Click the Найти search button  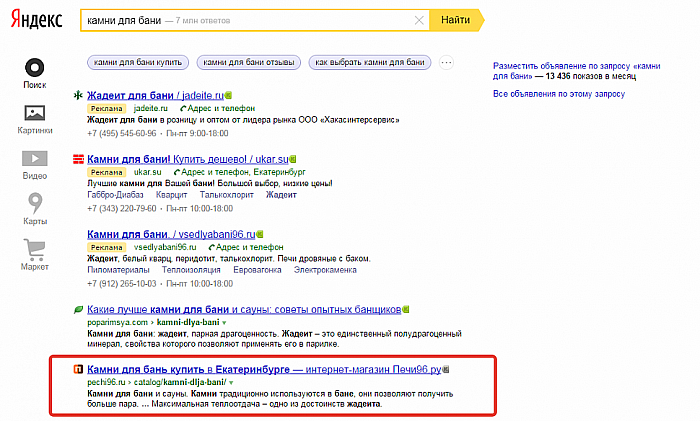[x=456, y=20]
